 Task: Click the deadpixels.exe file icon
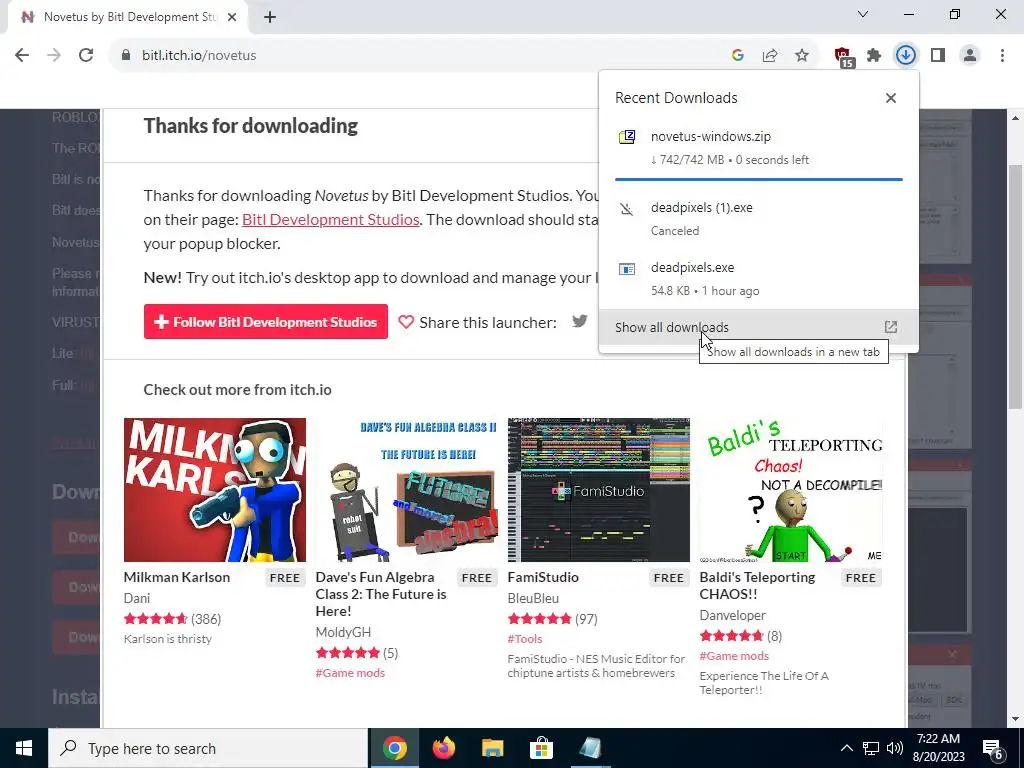click(x=627, y=268)
